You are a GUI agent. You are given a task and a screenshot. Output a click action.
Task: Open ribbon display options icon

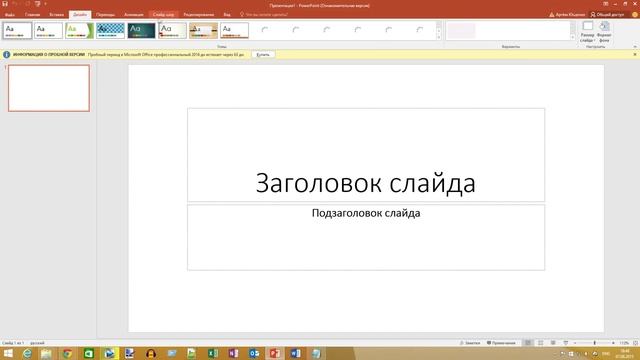coord(606,4)
